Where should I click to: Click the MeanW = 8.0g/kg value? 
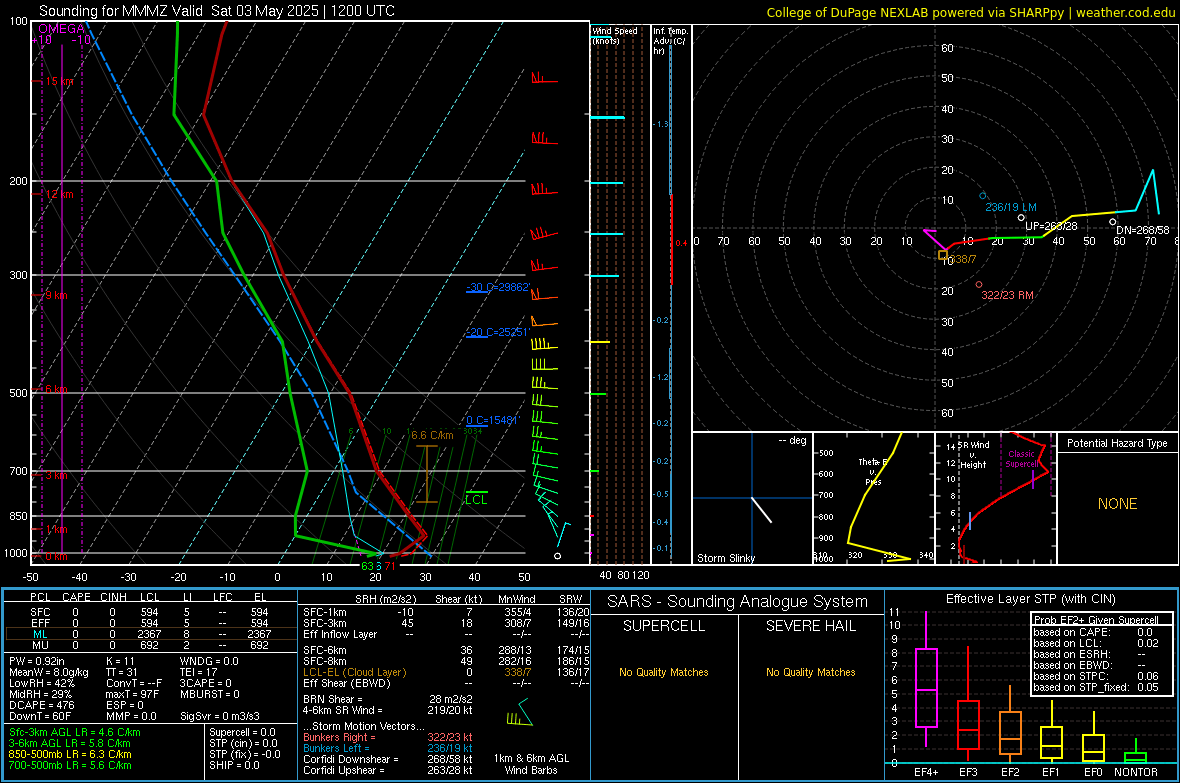48,672
